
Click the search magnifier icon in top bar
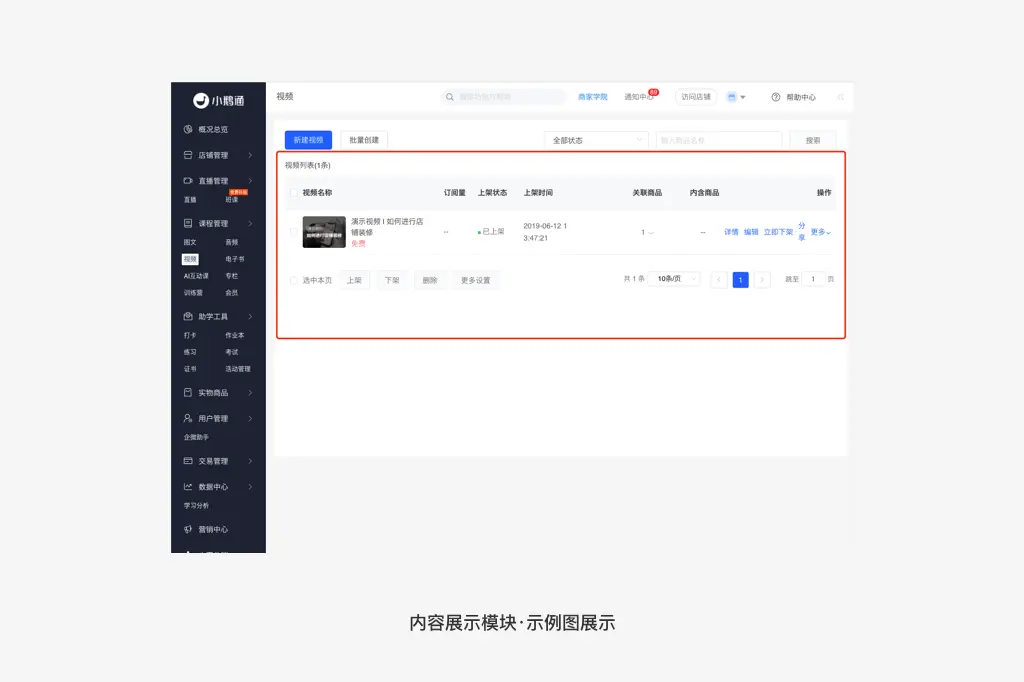tap(450, 97)
